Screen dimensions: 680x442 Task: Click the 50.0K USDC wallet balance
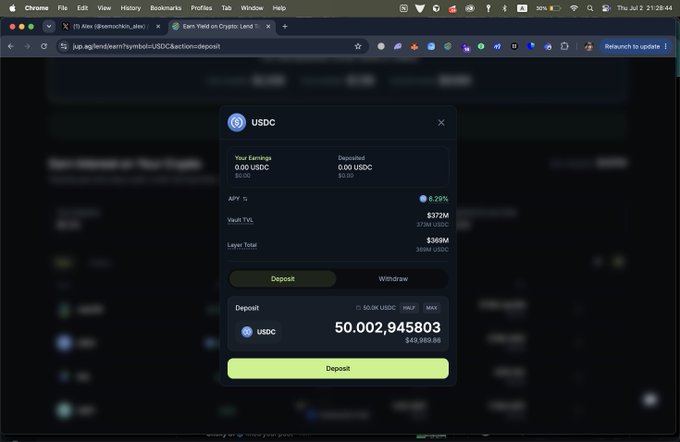coord(376,308)
